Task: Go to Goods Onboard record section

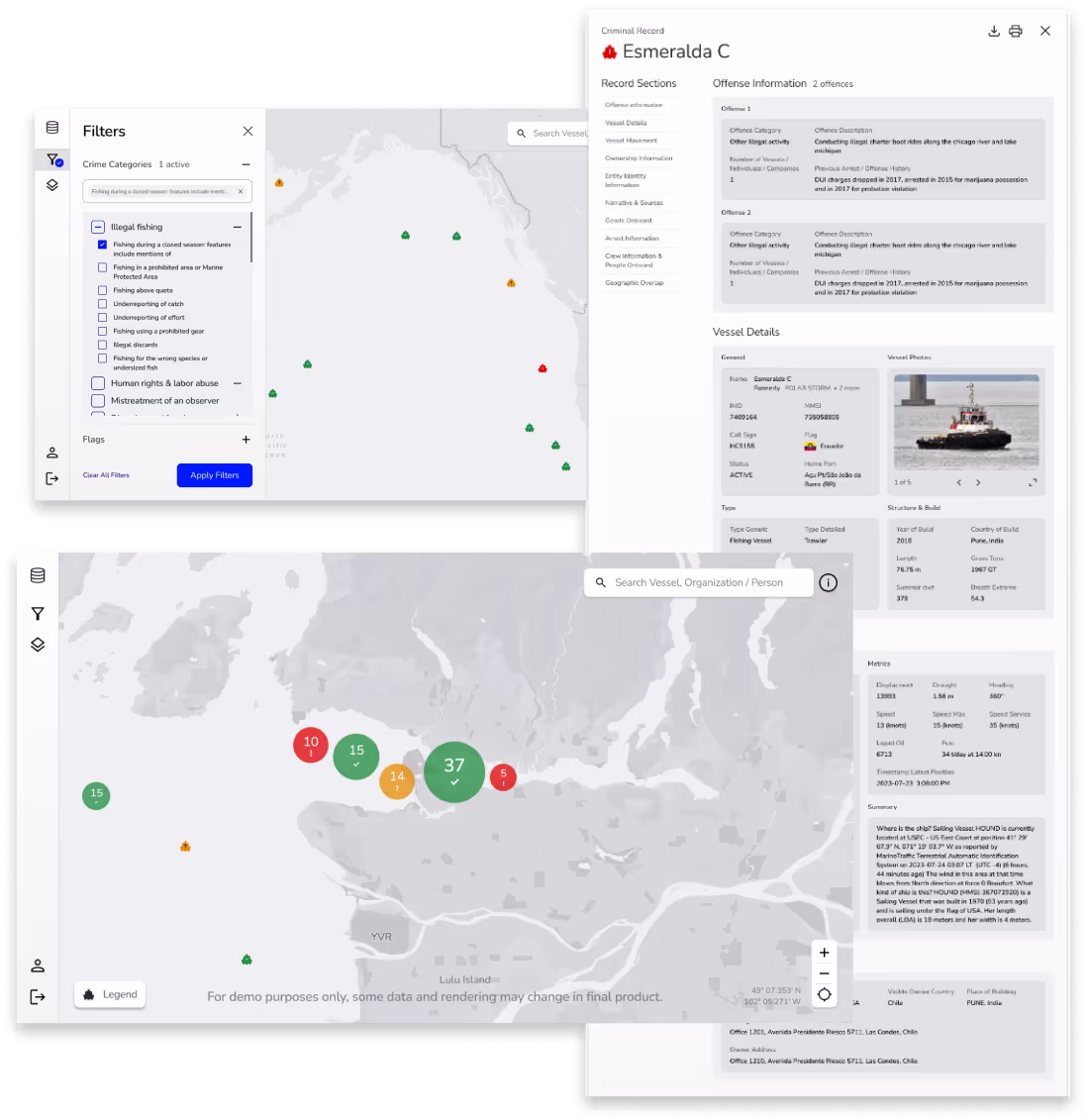Action: [x=629, y=221]
